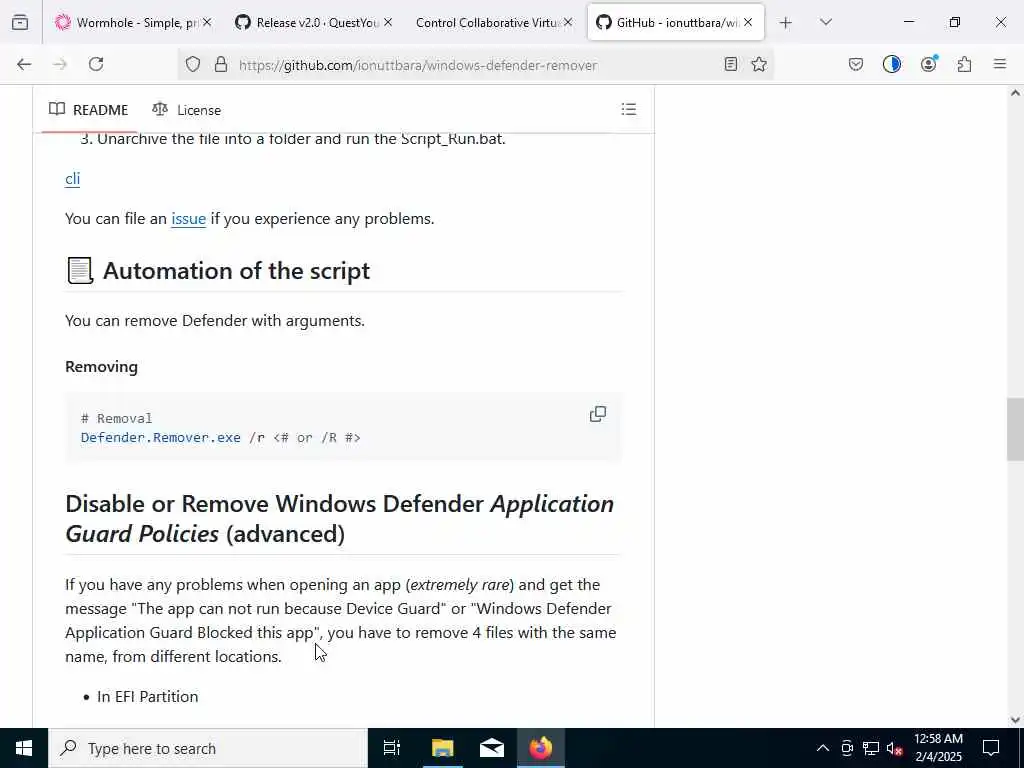This screenshot has height=768, width=1024.
Task: Open README outline list icon
Action: 629,109
